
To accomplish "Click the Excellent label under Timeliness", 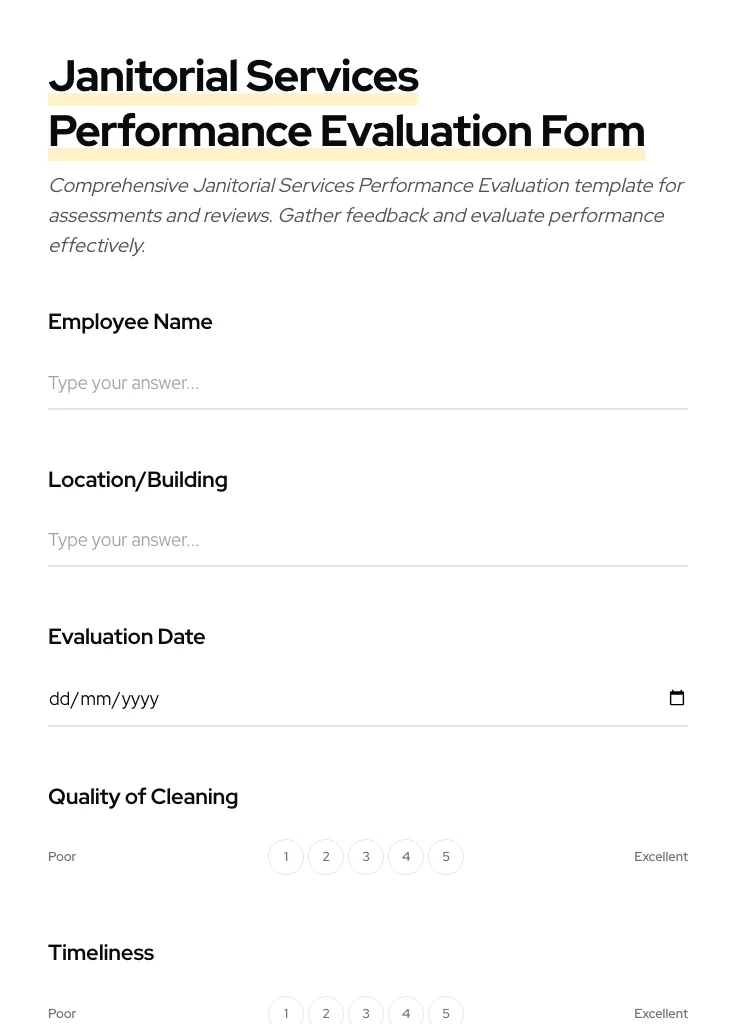I will coord(661,1013).
